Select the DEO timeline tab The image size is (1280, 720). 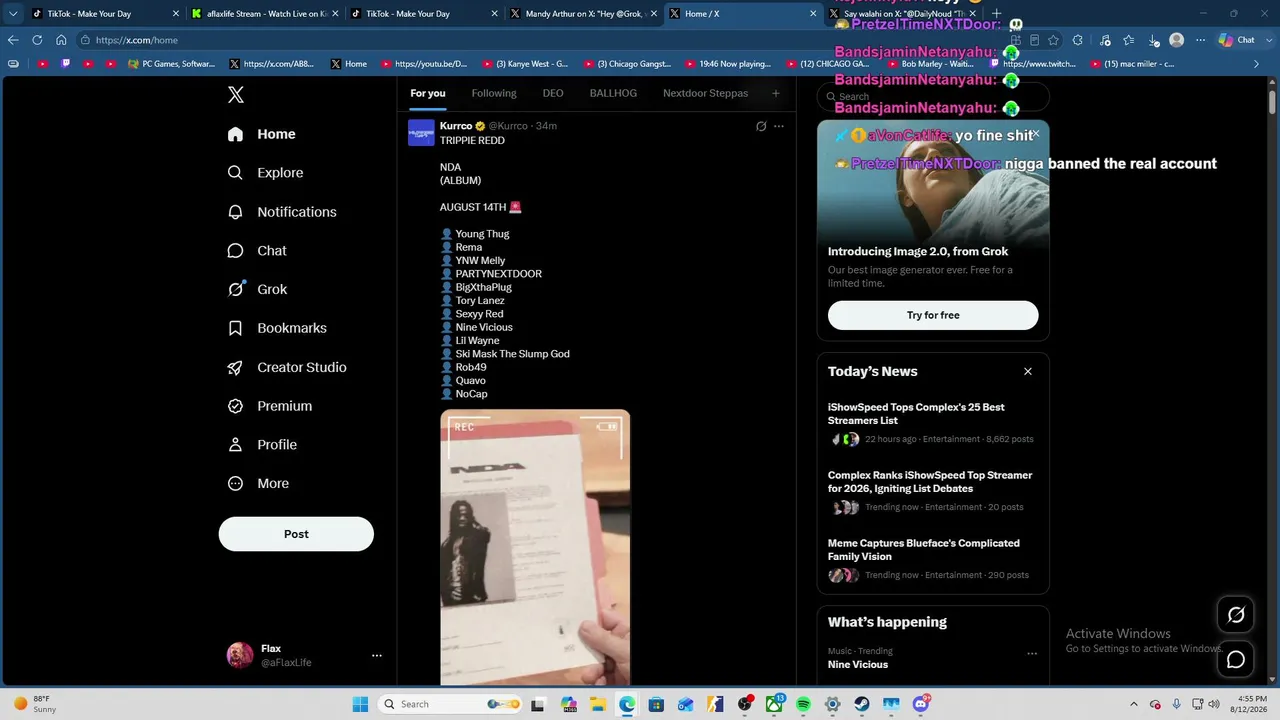(x=553, y=93)
